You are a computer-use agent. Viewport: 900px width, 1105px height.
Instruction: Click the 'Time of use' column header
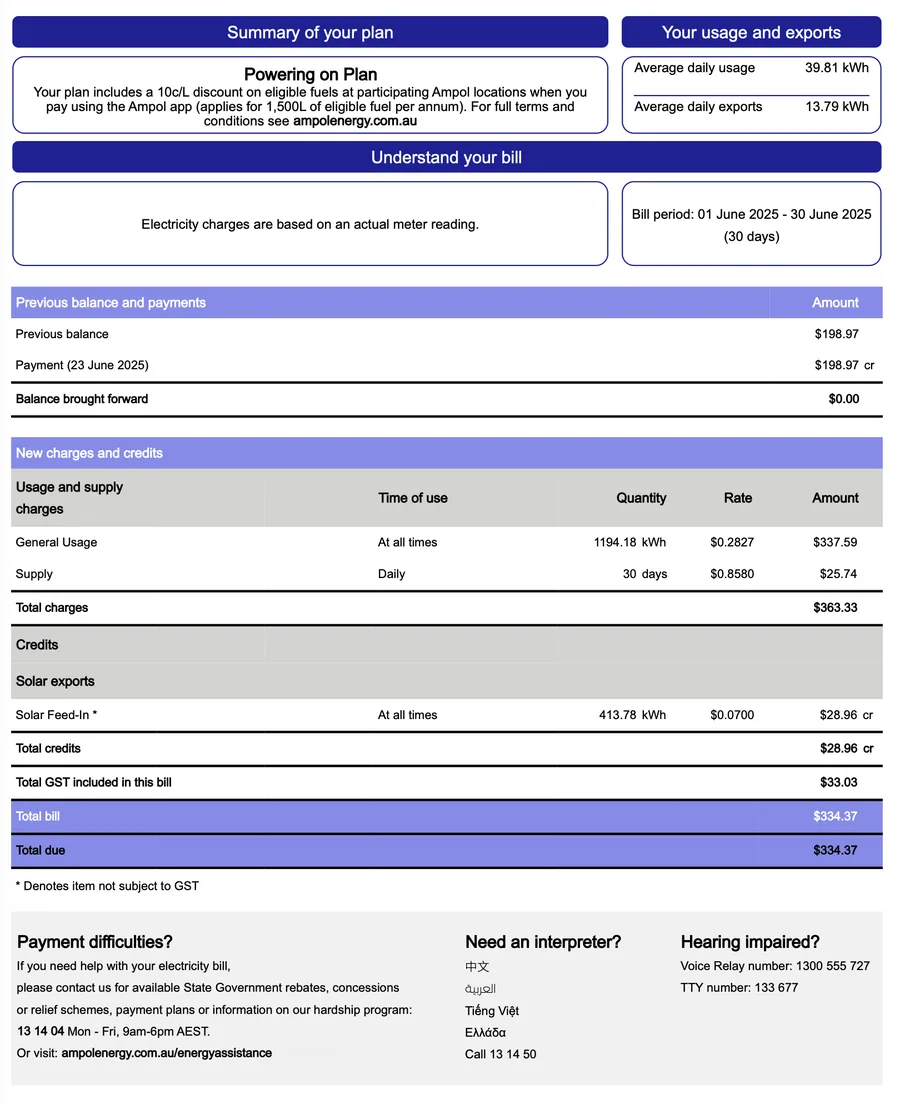coord(412,498)
